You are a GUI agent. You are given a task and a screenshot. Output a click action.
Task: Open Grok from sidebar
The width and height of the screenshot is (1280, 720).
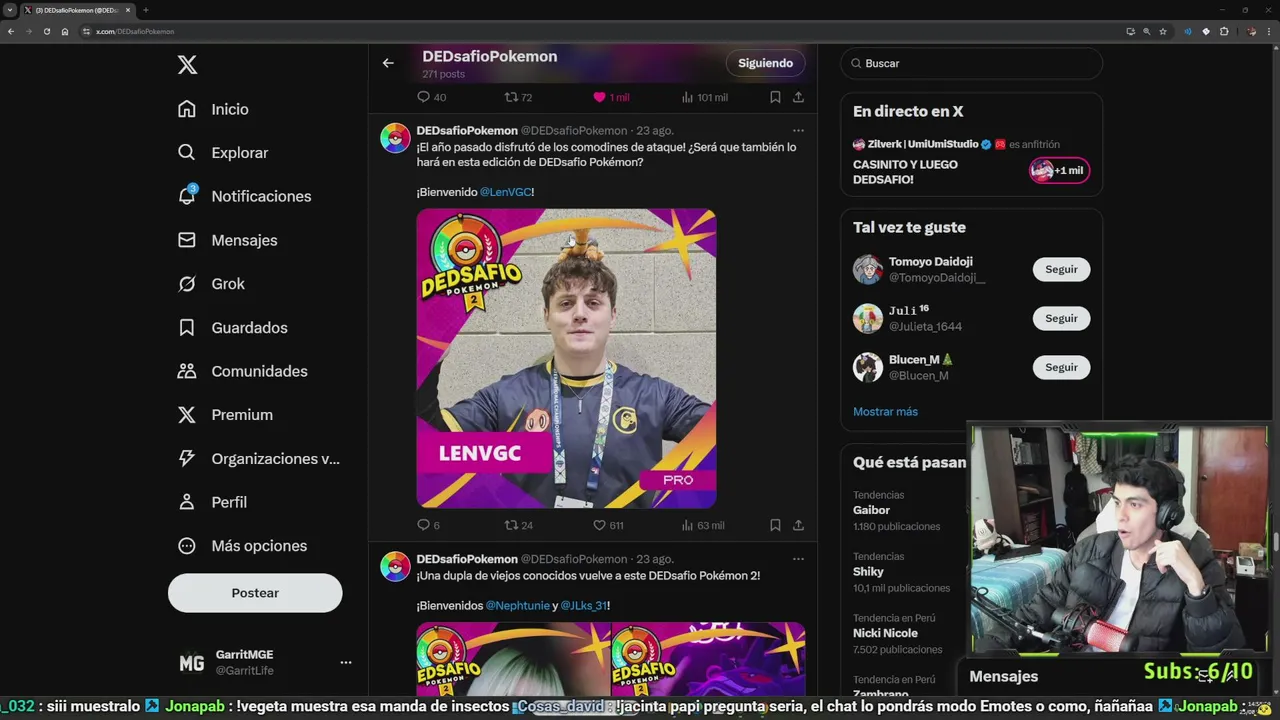click(211, 284)
